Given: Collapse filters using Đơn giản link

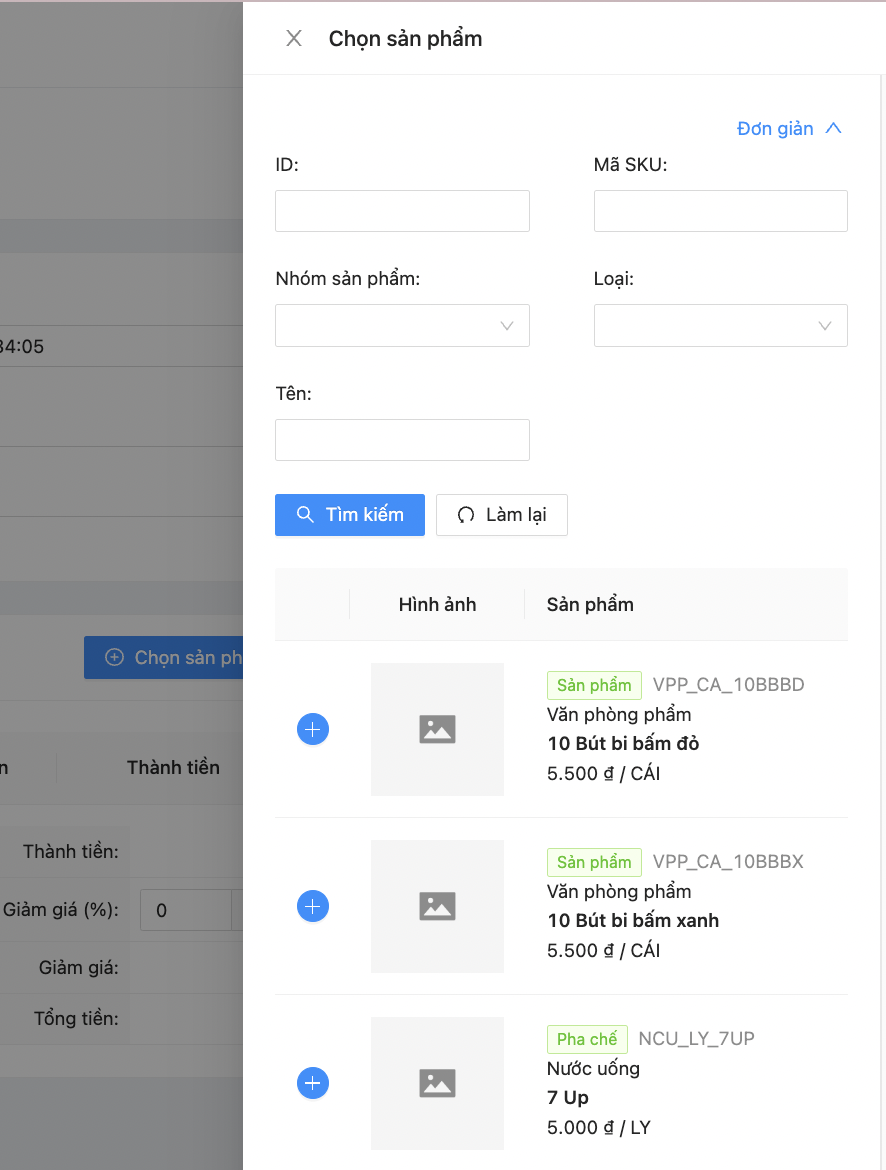Looking at the screenshot, I should pos(789,128).
